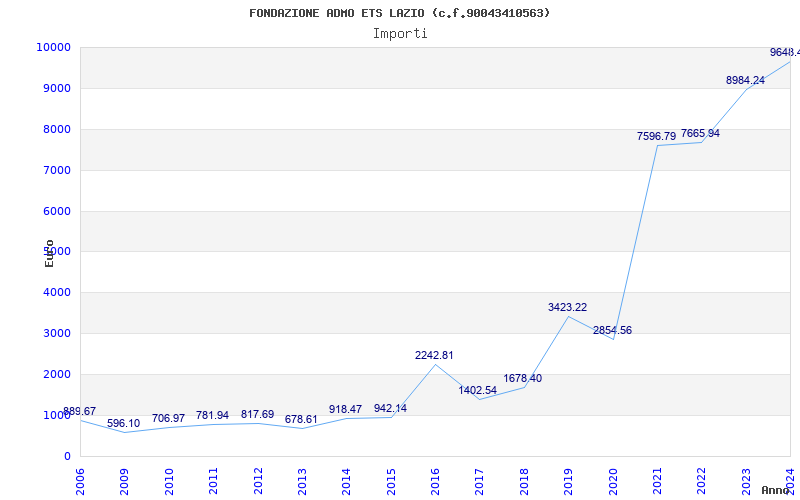Screen dimensions: 800x500
Task: Click year 2009 on the x-axis
Action: coord(124,480)
